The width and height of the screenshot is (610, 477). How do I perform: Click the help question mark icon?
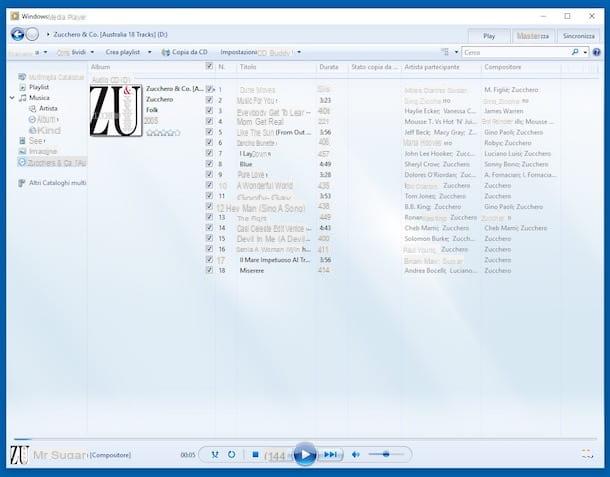pyautogui.click(x=596, y=52)
